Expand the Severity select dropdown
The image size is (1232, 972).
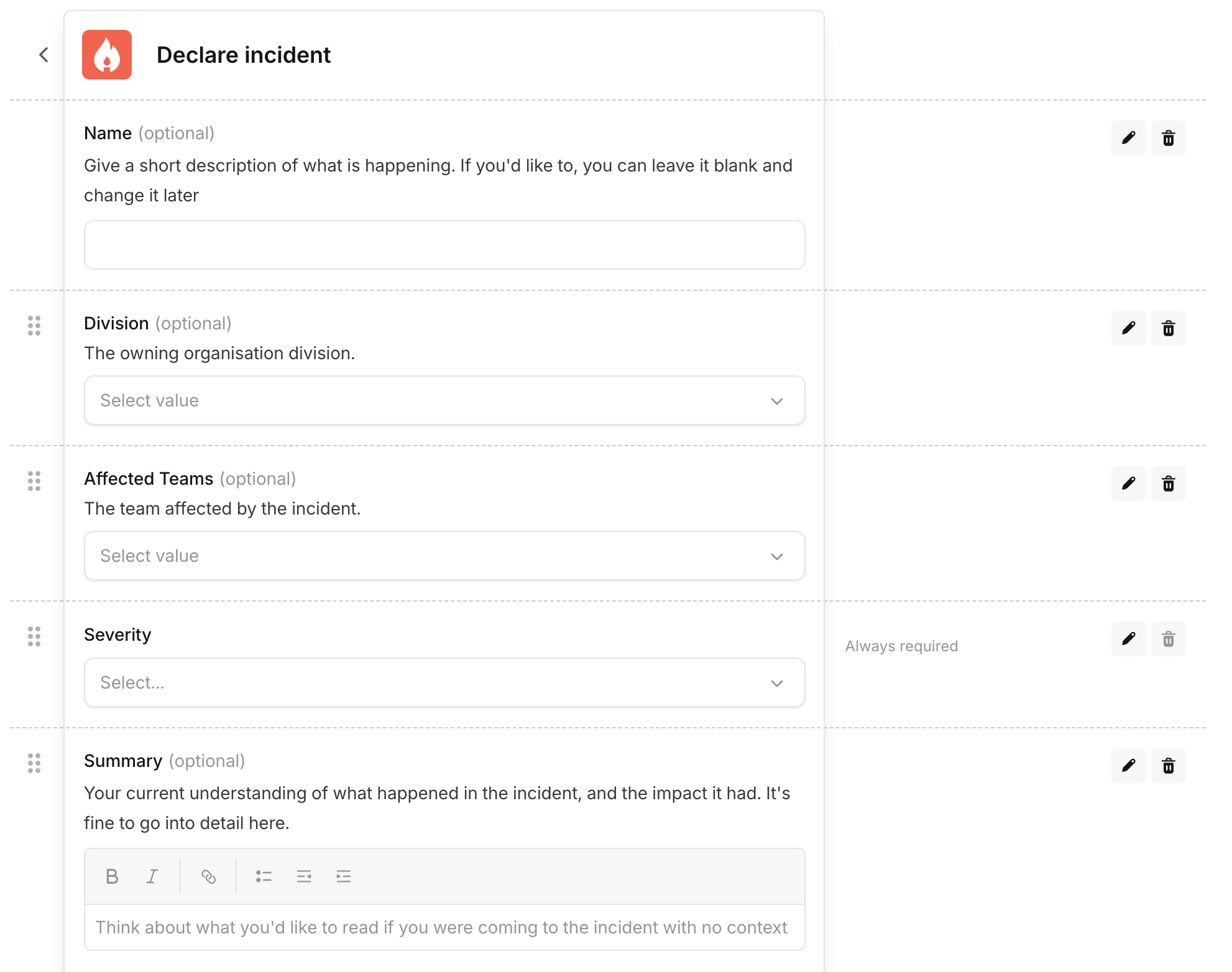tap(444, 682)
